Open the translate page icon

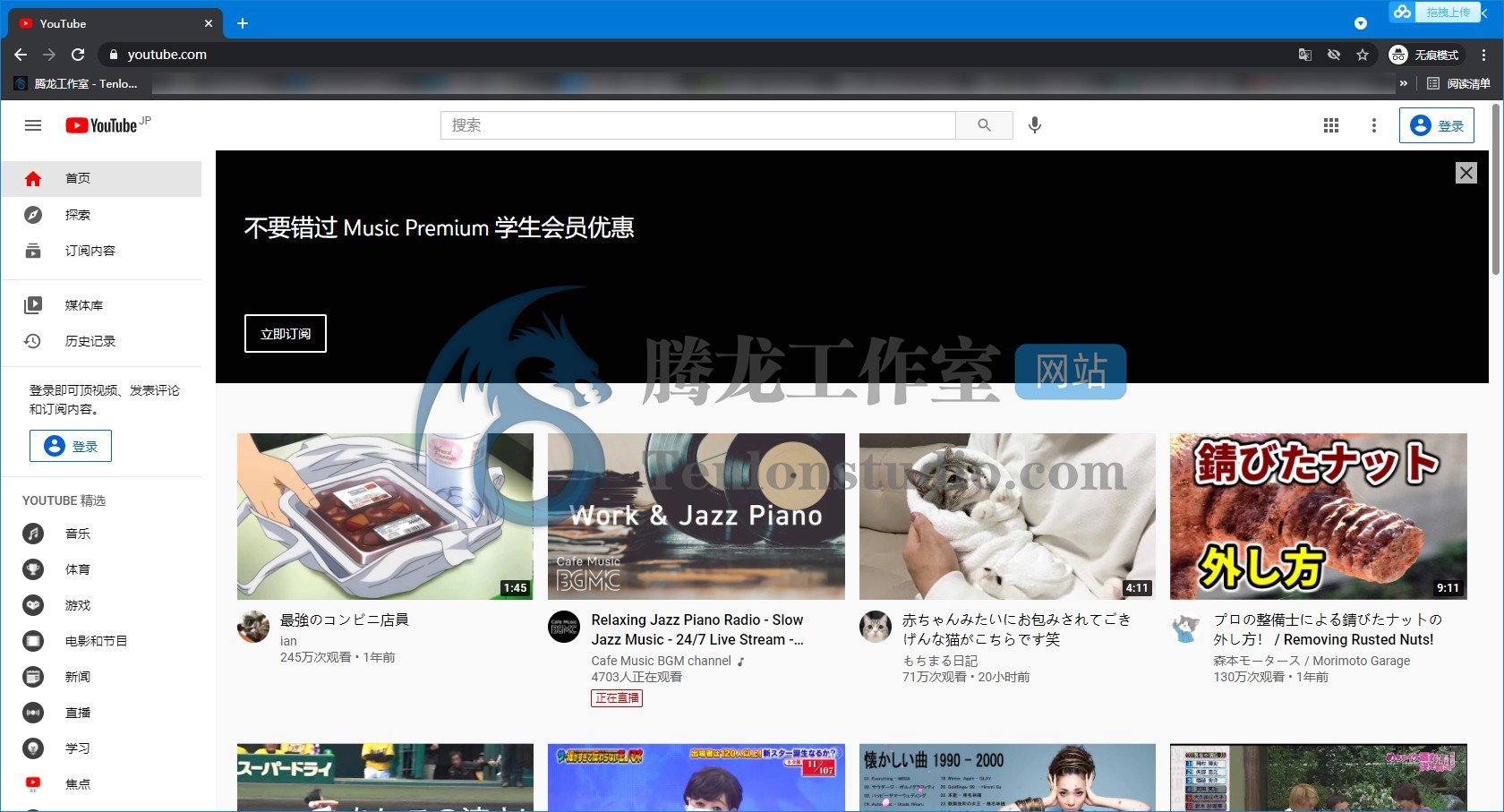(1305, 55)
